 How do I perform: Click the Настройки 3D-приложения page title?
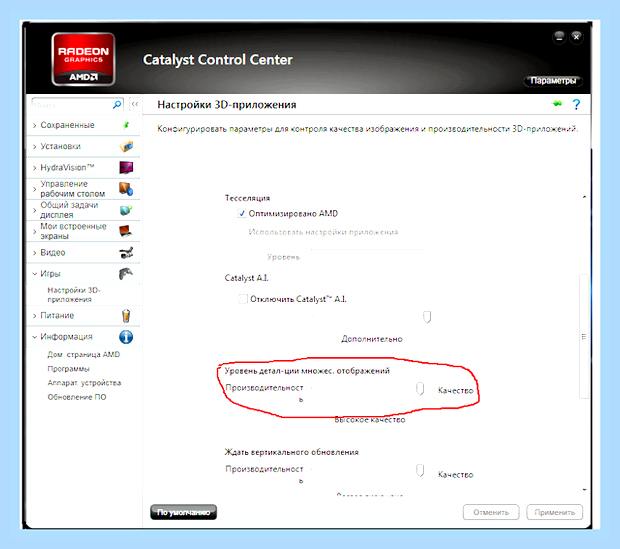(x=227, y=105)
